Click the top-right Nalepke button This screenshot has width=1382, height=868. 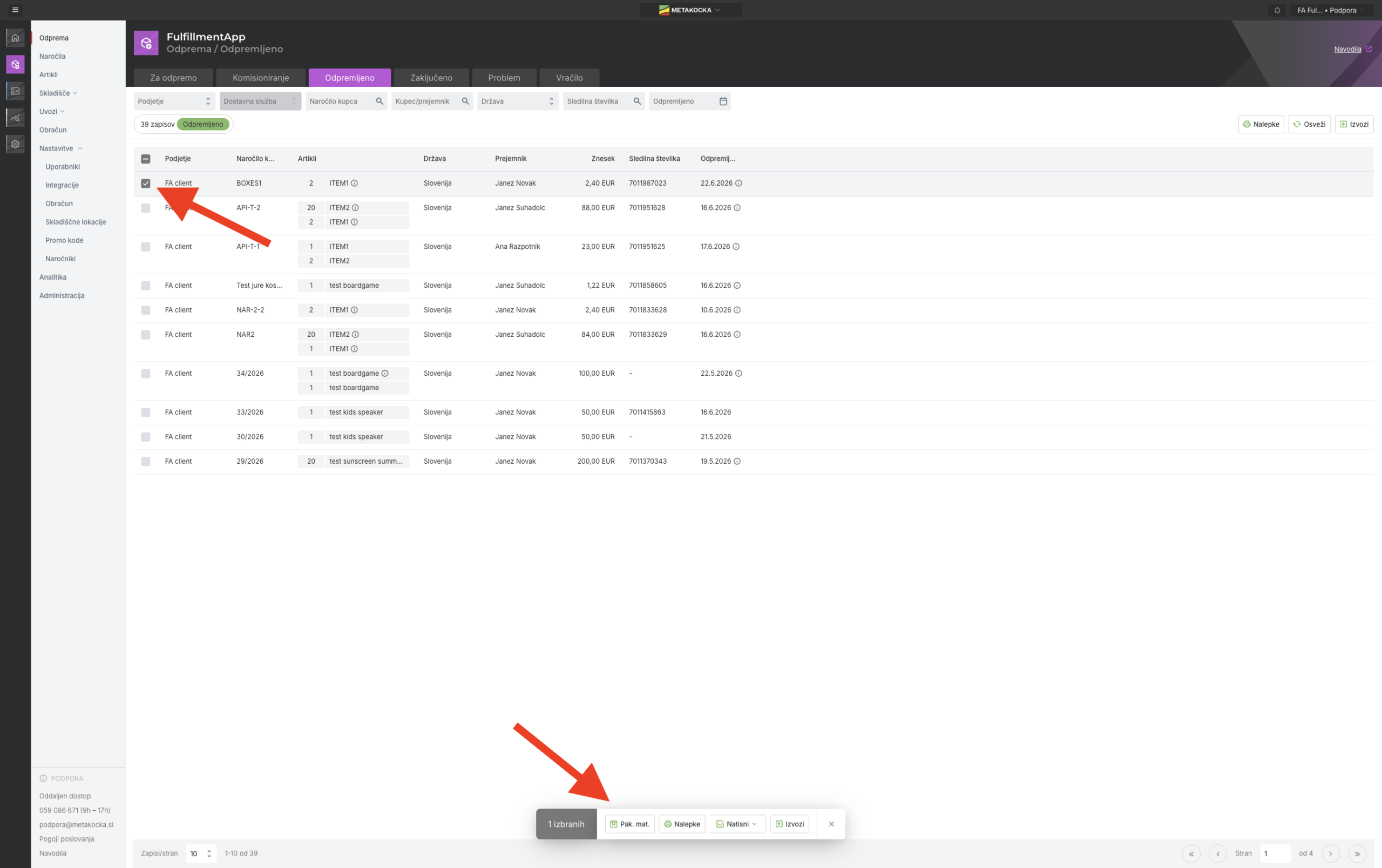1261,124
